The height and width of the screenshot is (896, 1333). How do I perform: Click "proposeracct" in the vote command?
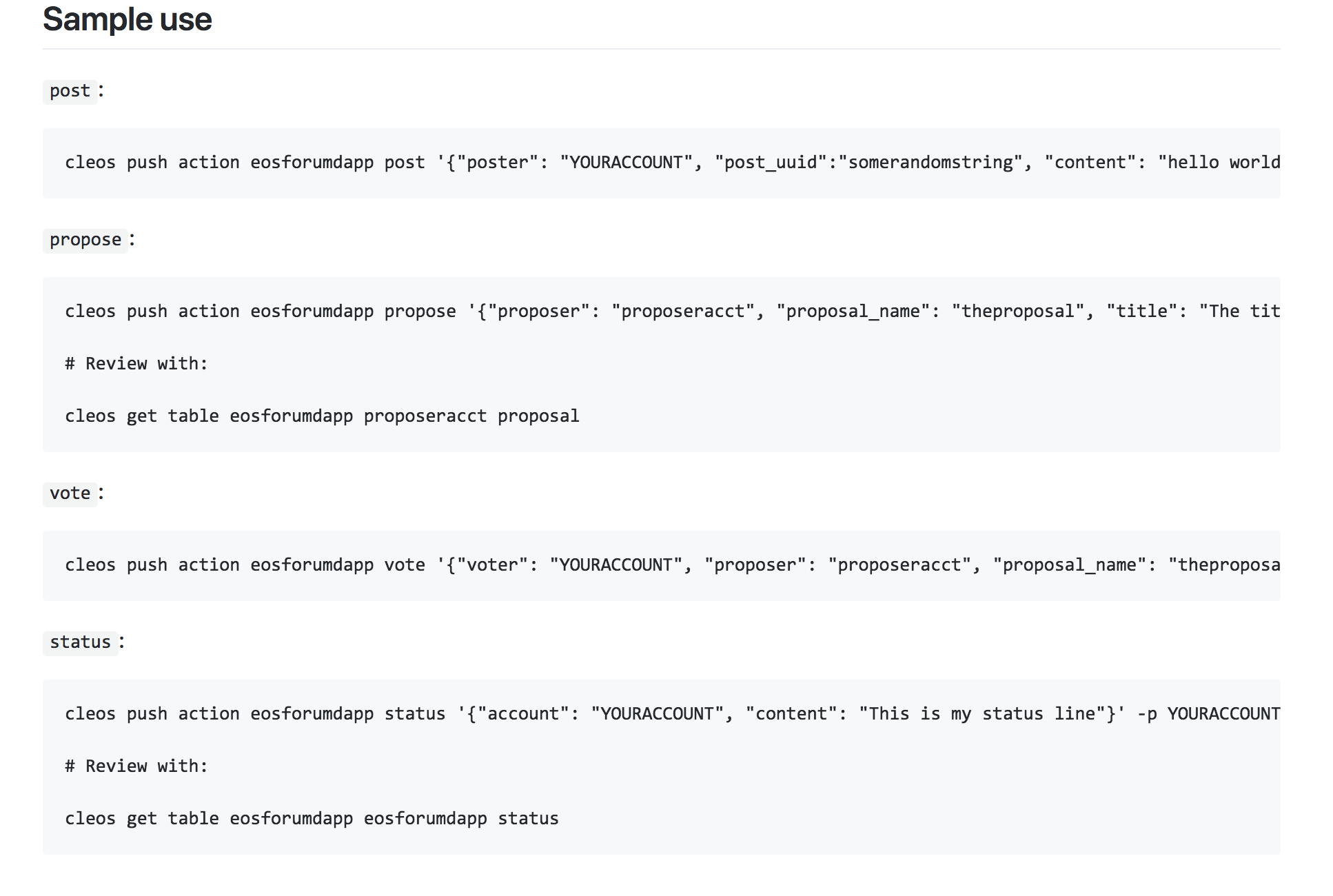pyautogui.click(x=899, y=565)
